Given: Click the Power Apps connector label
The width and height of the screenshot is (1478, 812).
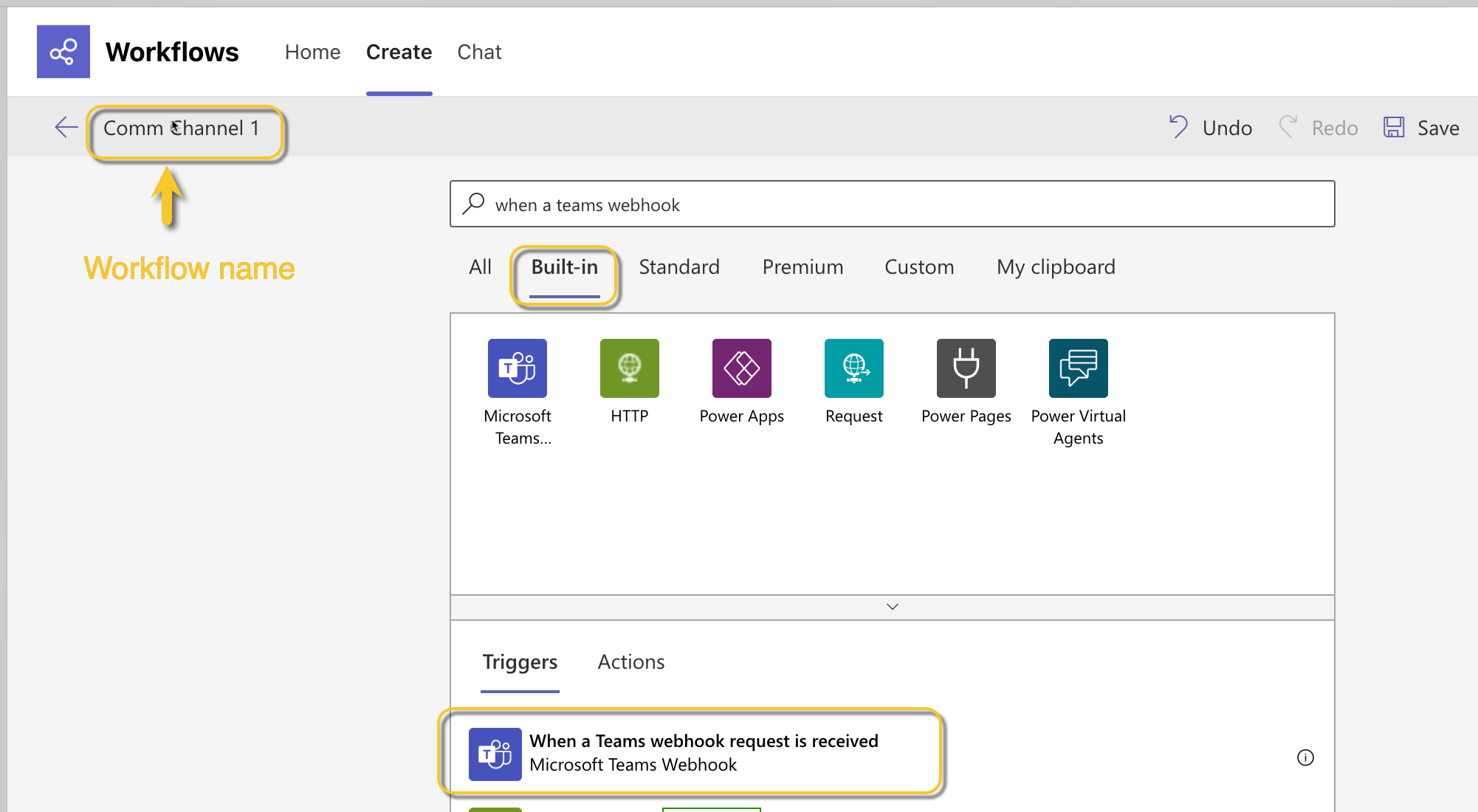Looking at the screenshot, I should [742, 417].
